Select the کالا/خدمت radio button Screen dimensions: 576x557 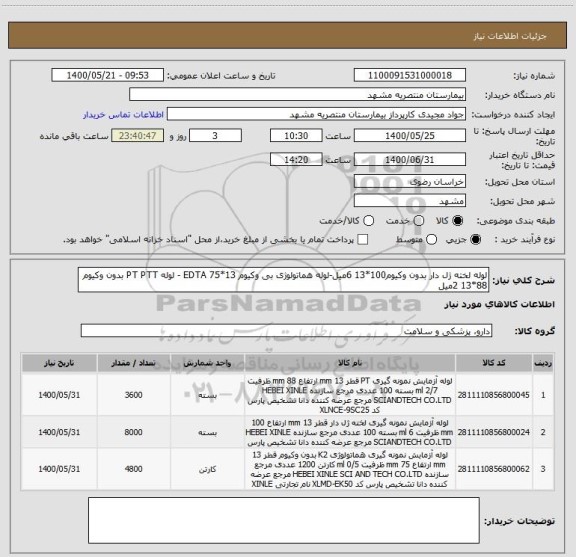368,221
